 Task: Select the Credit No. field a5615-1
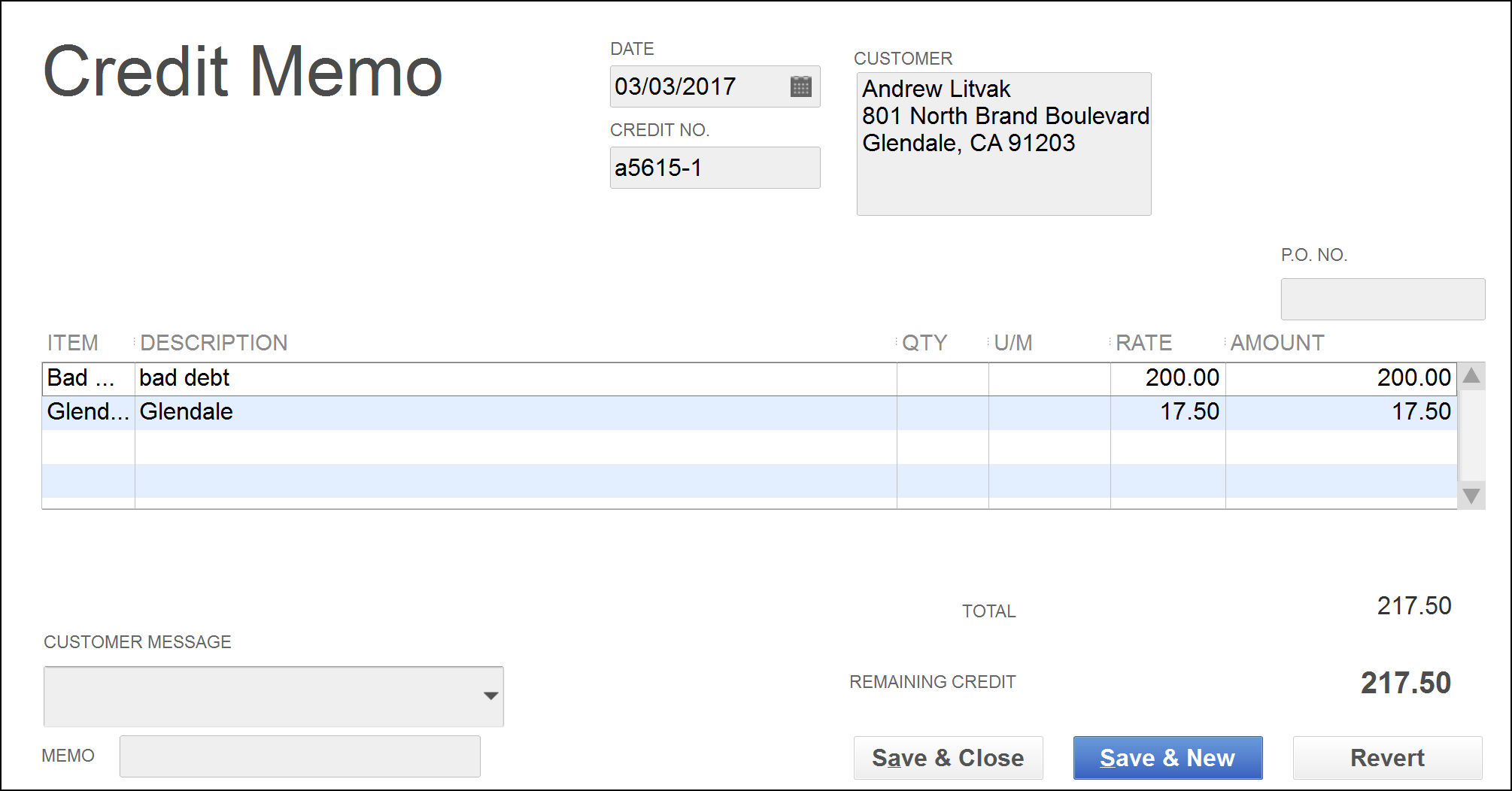715,168
